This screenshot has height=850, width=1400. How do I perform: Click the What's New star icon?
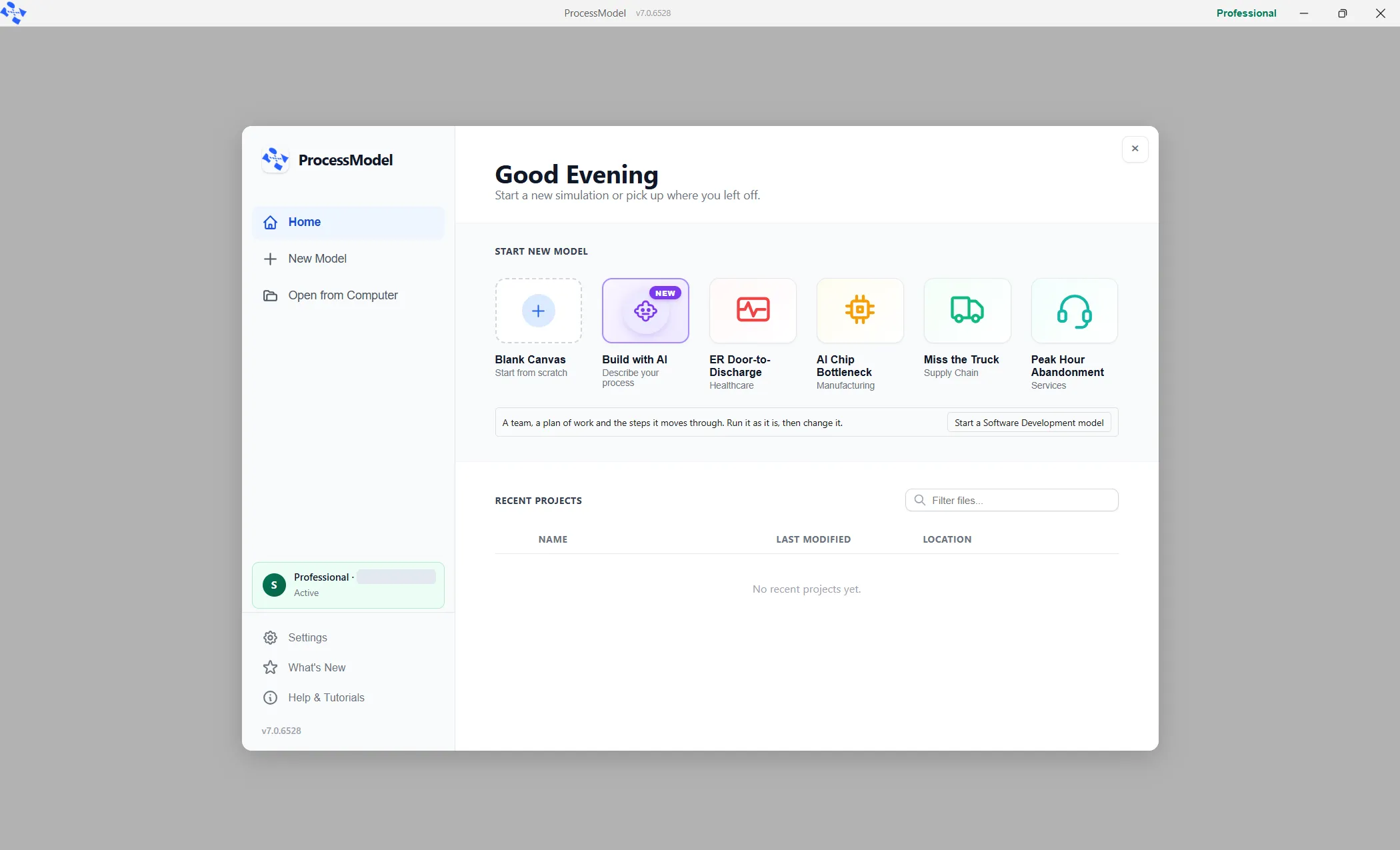point(270,667)
